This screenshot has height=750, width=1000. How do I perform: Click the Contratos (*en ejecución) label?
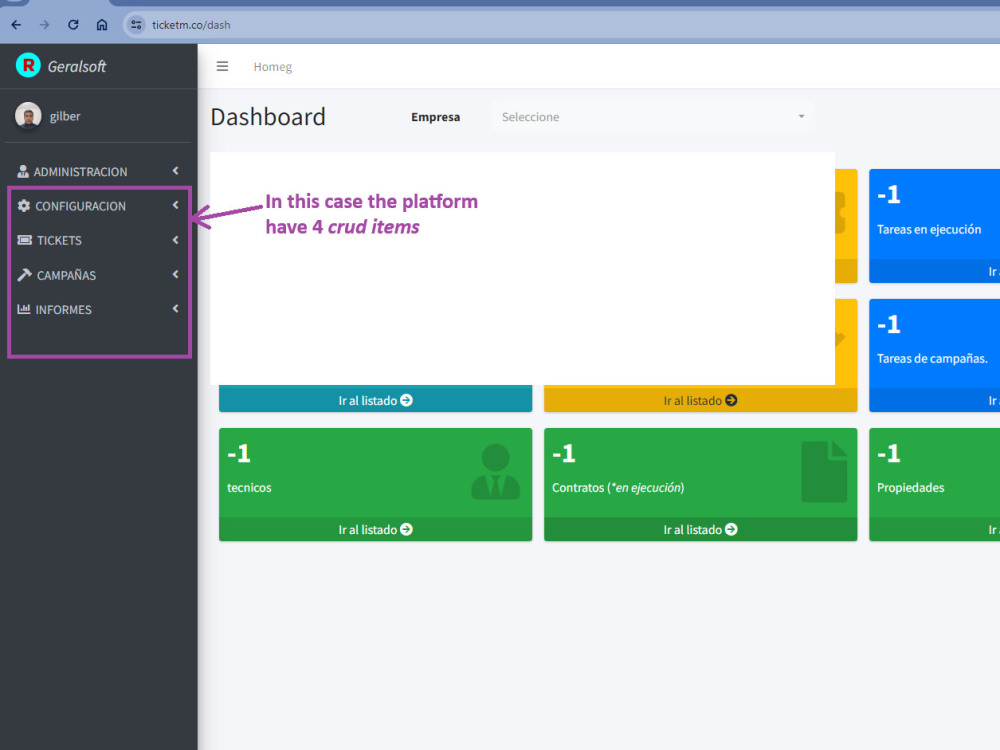(618, 488)
